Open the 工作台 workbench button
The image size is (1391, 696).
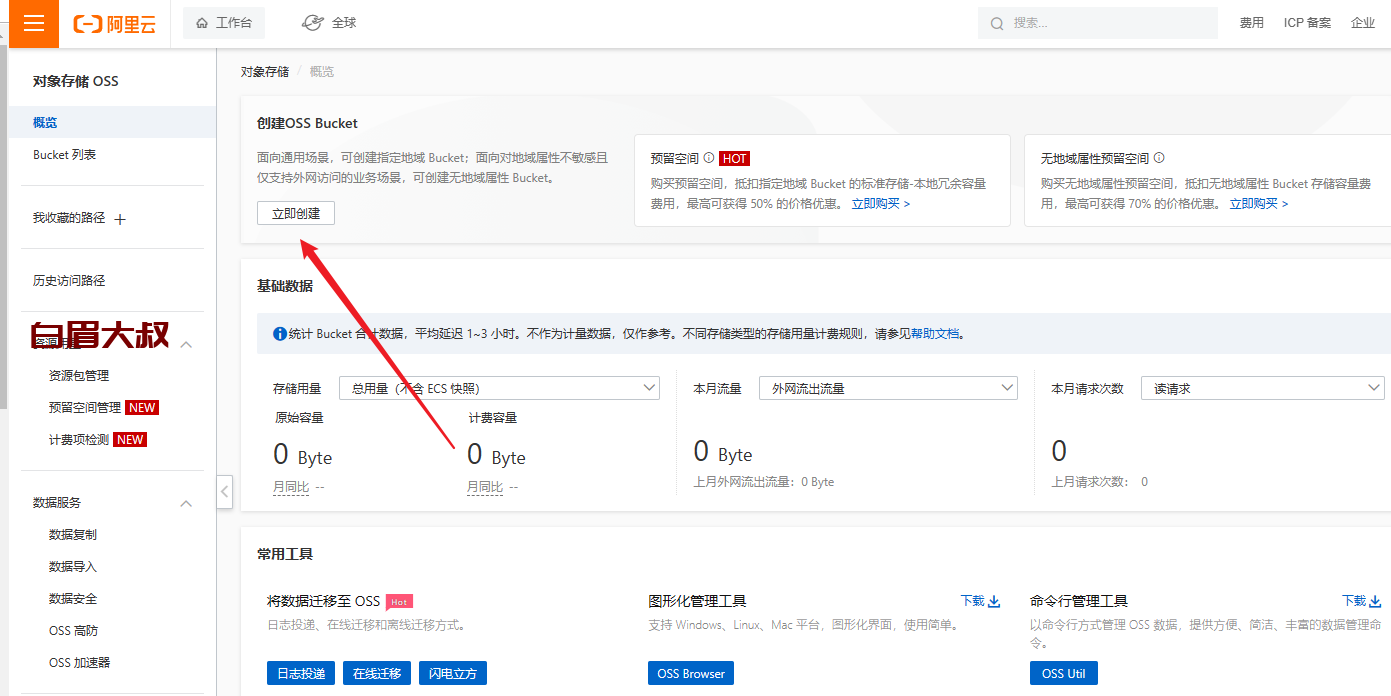[x=224, y=23]
